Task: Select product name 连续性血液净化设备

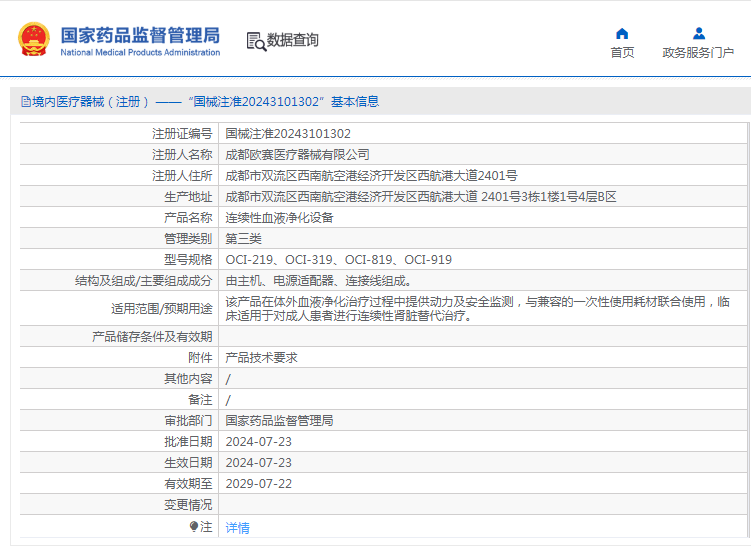Action: [279, 218]
